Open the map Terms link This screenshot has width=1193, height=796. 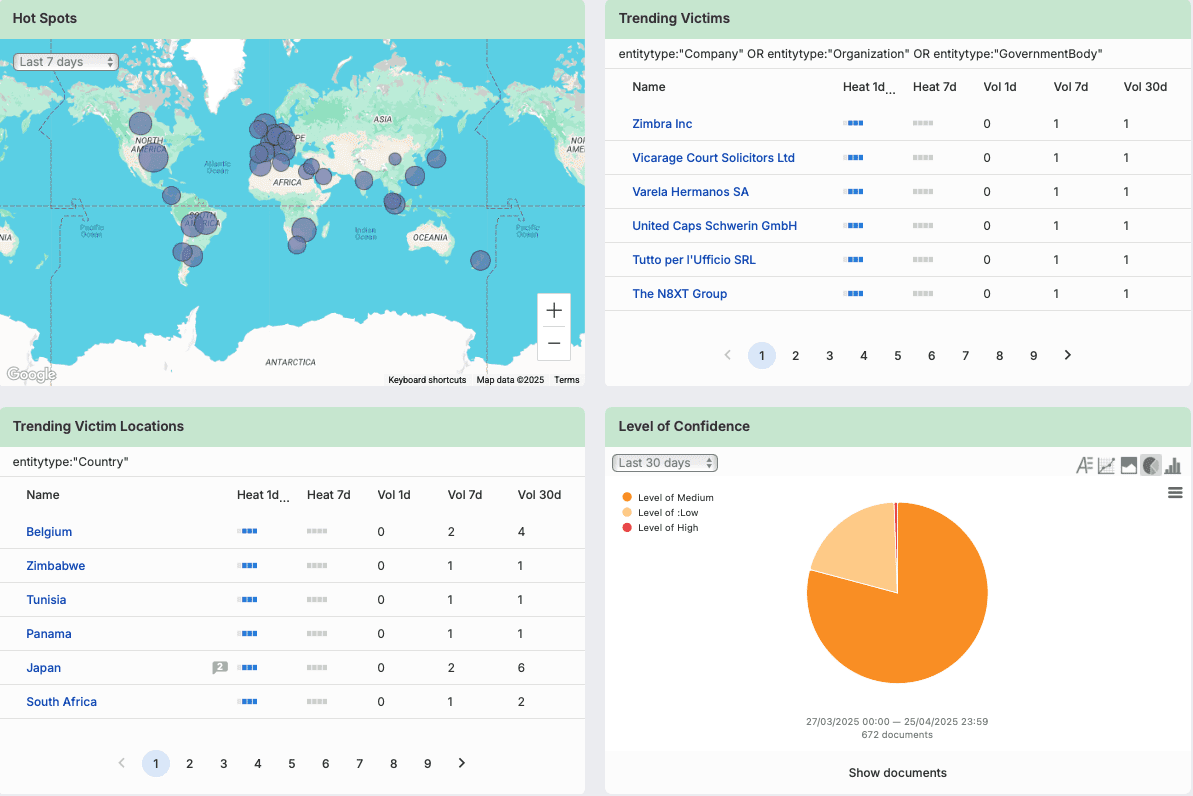click(567, 380)
